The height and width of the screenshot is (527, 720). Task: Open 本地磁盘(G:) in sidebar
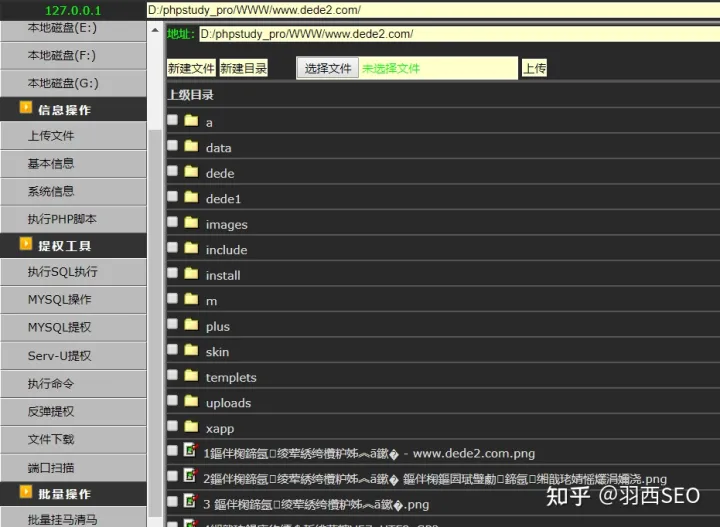pos(73,84)
